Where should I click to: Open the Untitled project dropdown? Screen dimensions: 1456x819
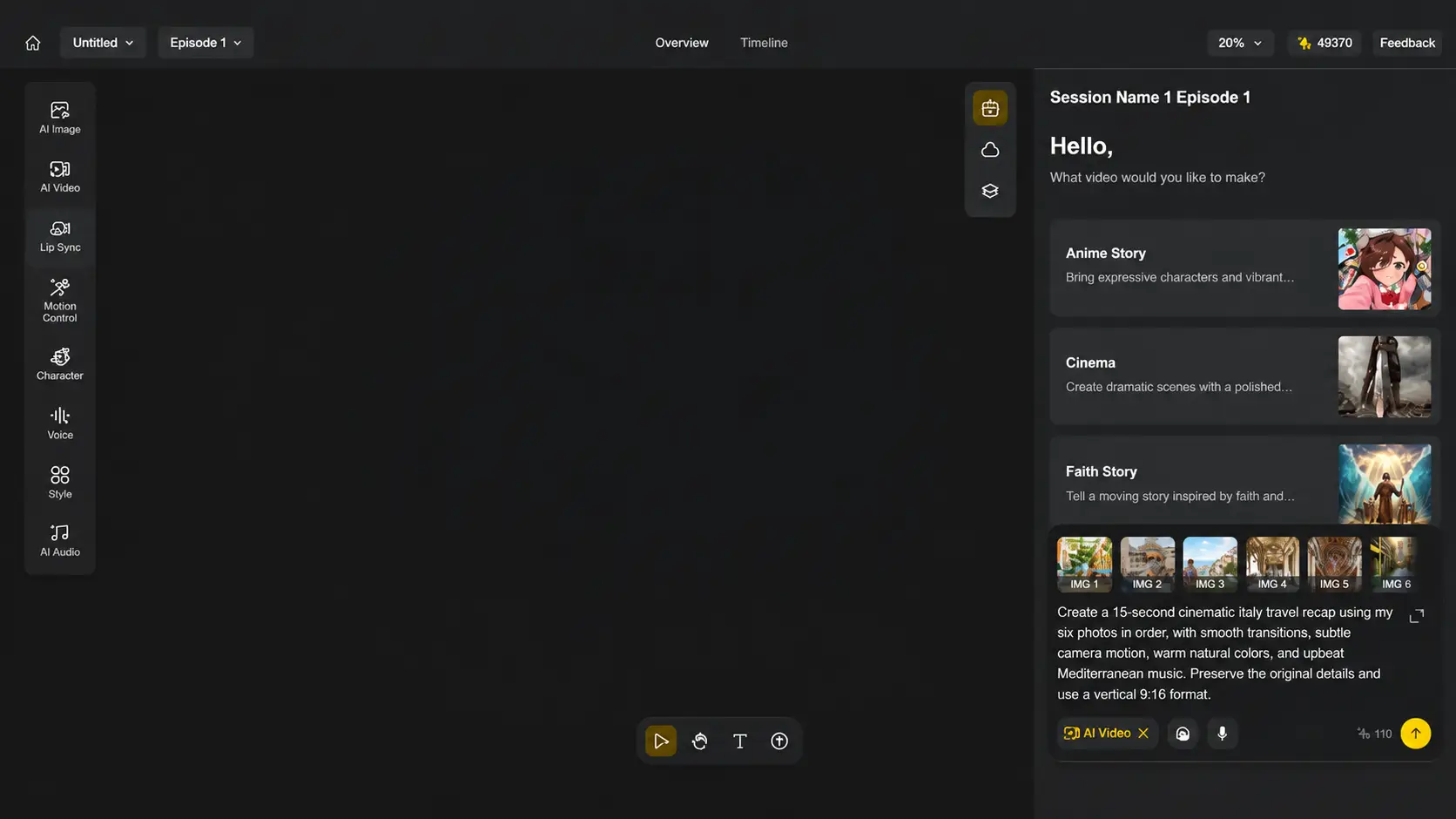(x=103, y=43)
